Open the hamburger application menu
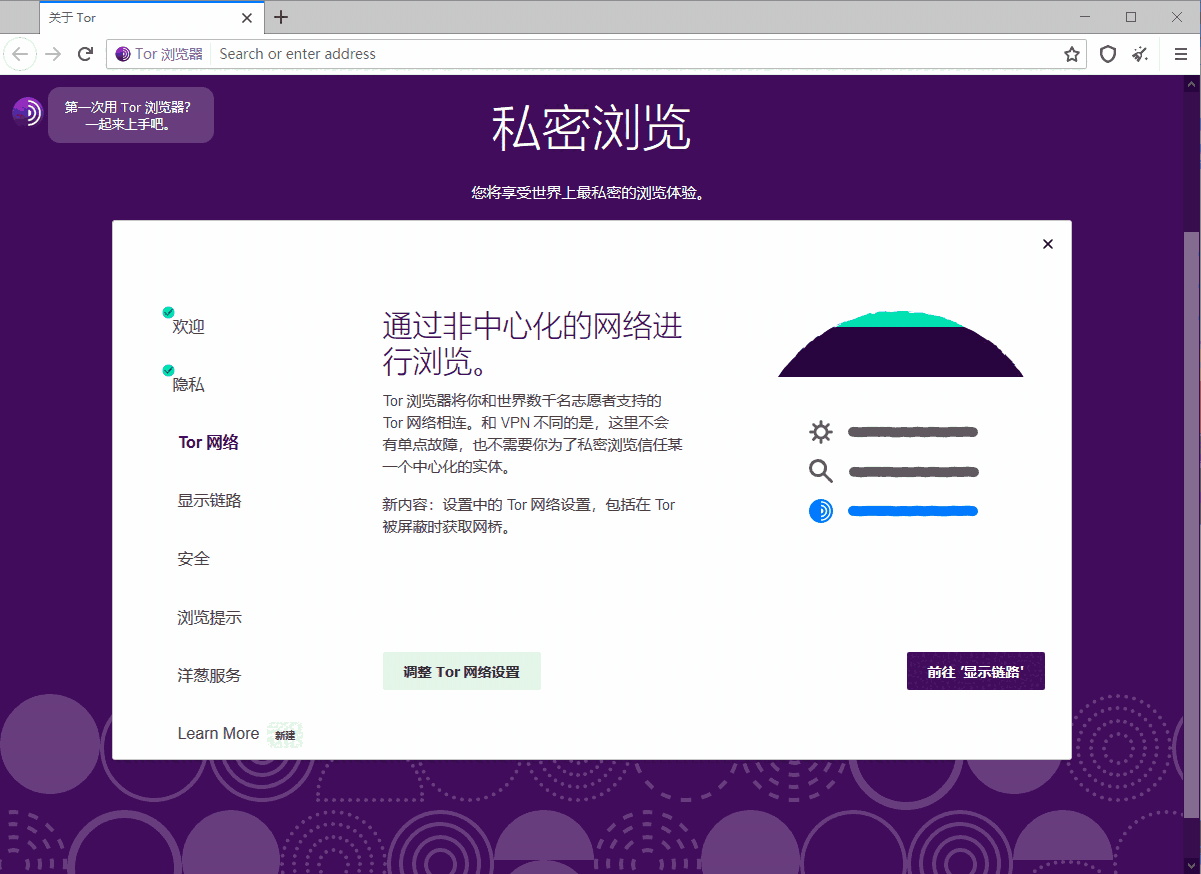Image resolution: width=1201 pixels, height=874 pixels. (1179, 54)
